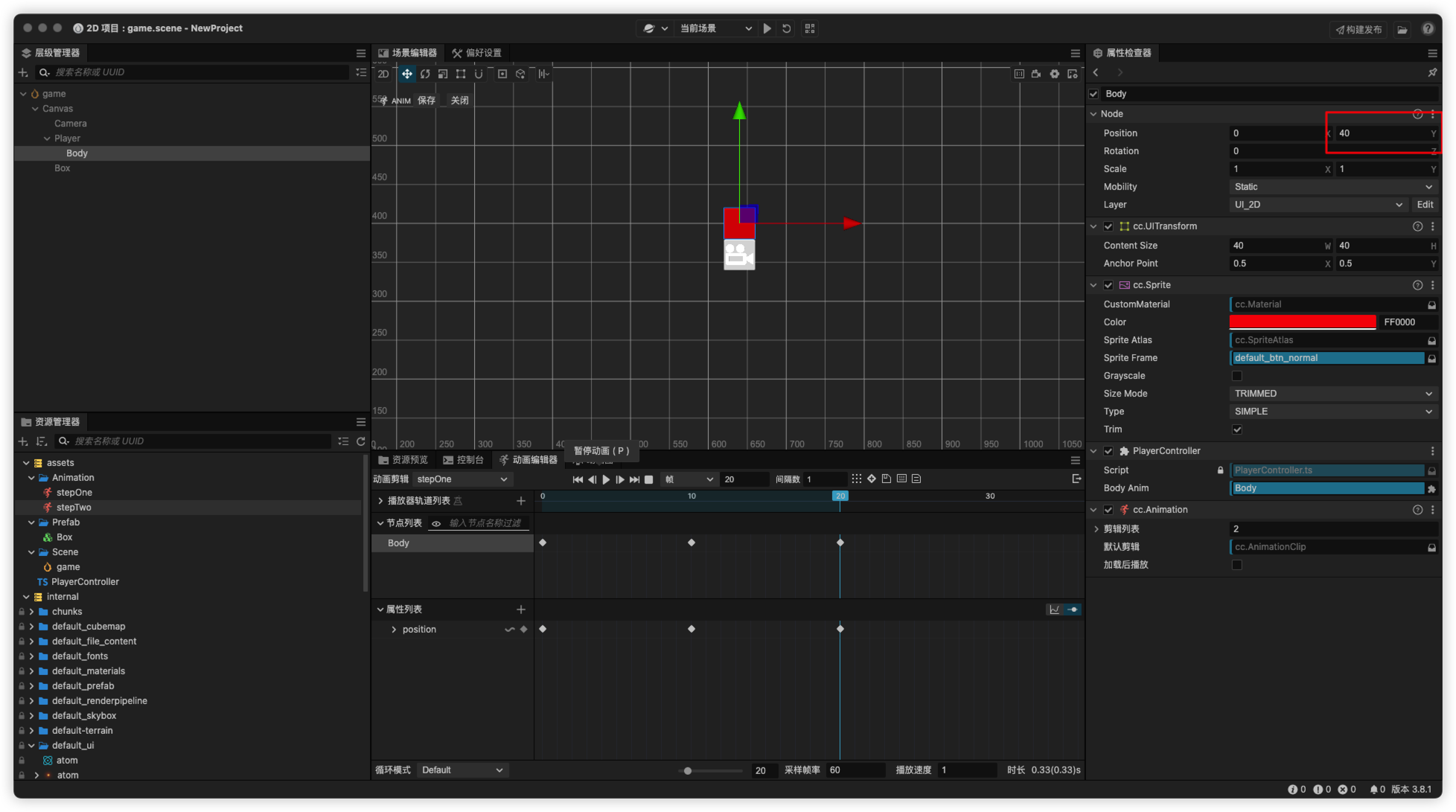Collapse the Canvas node in hierarchy

(x=35, y=108)
